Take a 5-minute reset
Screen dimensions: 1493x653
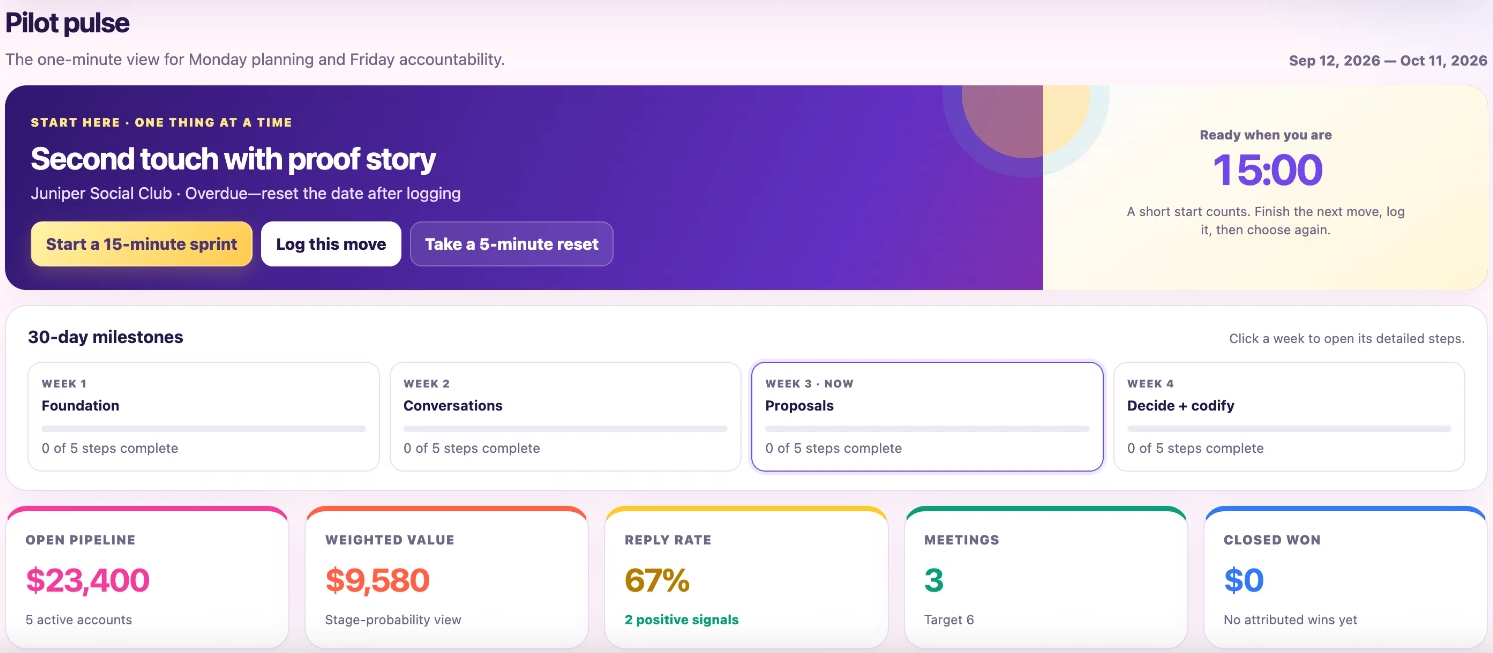tap(511, 244)
